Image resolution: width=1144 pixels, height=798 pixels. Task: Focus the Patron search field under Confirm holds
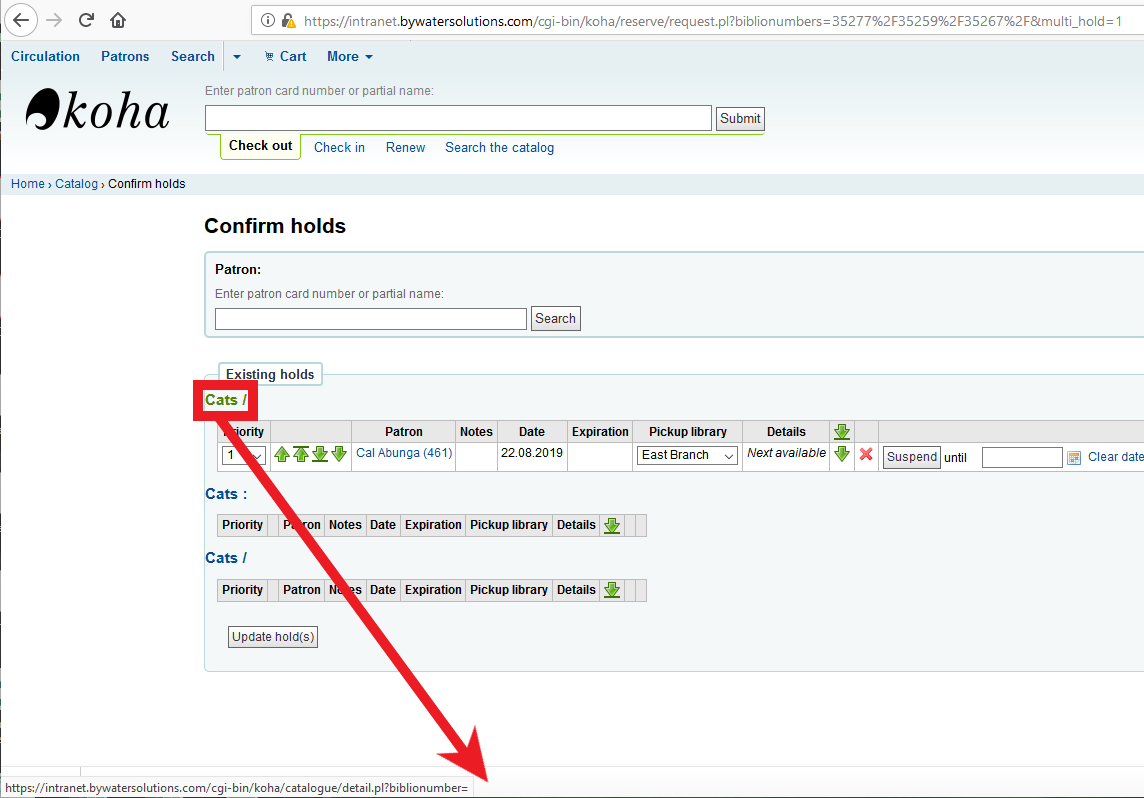click(x=370, y=319)
